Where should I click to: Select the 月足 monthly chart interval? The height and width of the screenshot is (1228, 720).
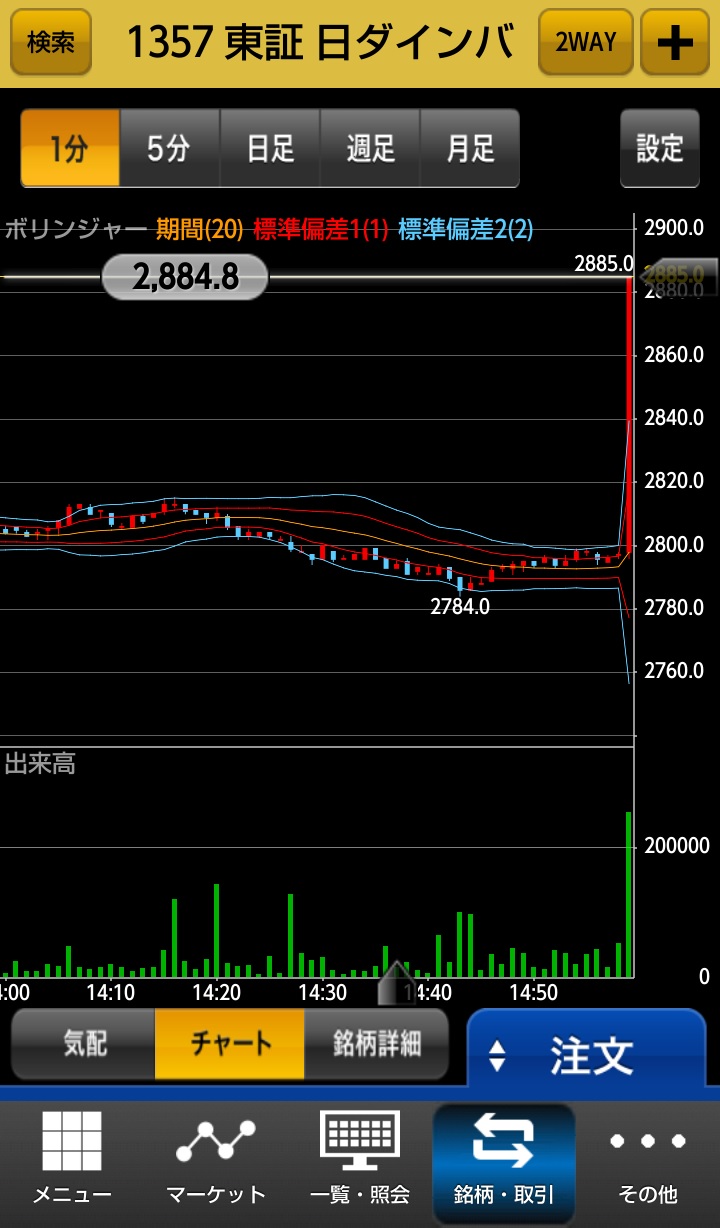click(470, 149)
